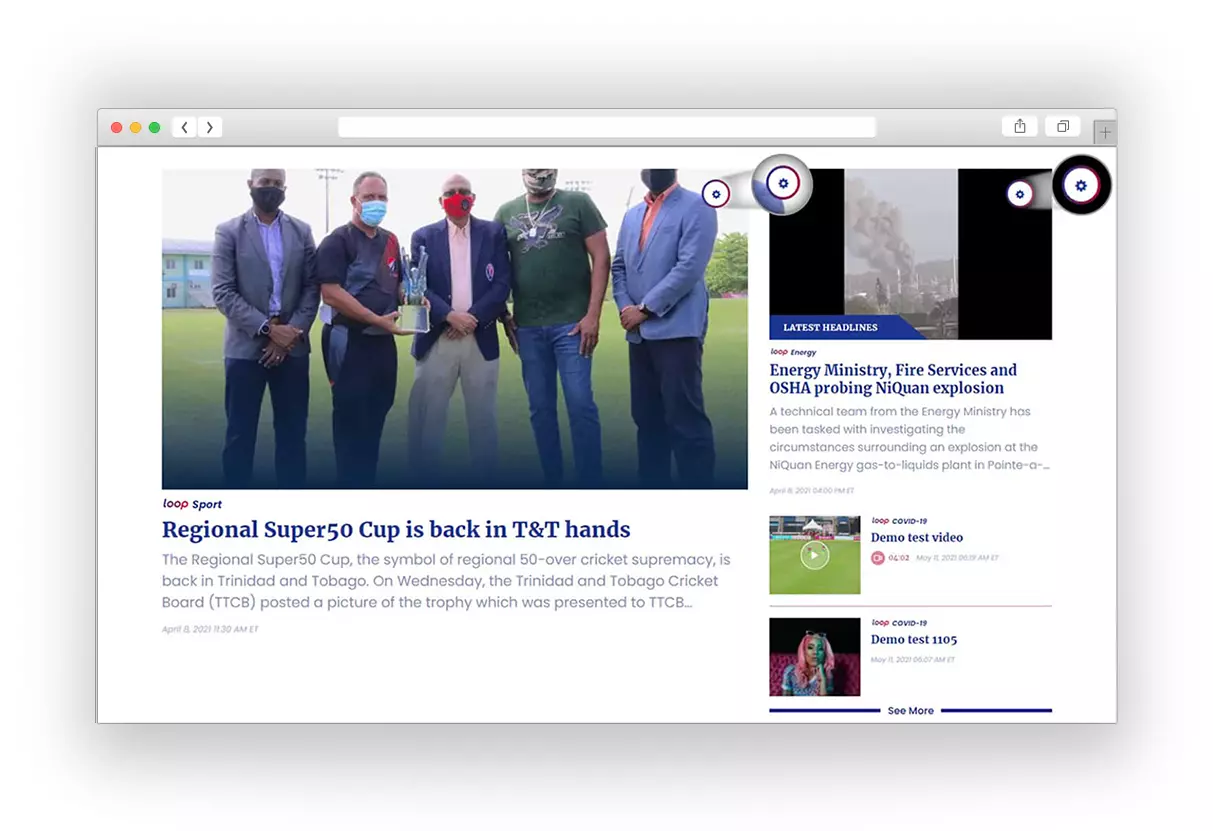Open Regional Super50 Cup headline
The height and width of the screenshot is (831, 1213).
(x=396, y=530)
